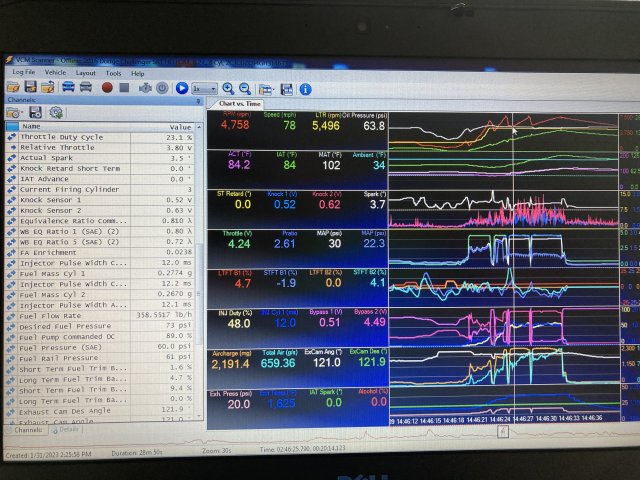640x480 pixels.
Task: Click the Desired Fuel Pressure row icon
Action: [x=11, y=327]
